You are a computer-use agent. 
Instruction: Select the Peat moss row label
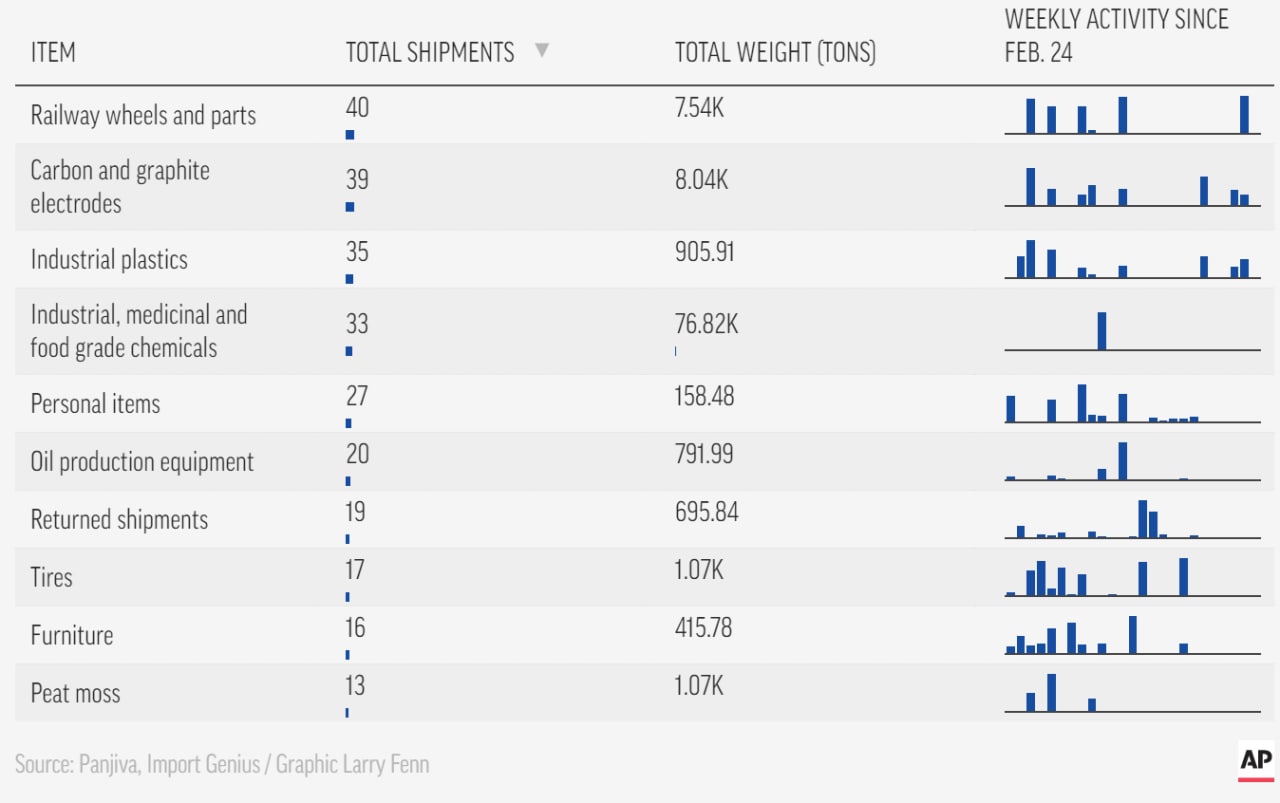[75, 693]
